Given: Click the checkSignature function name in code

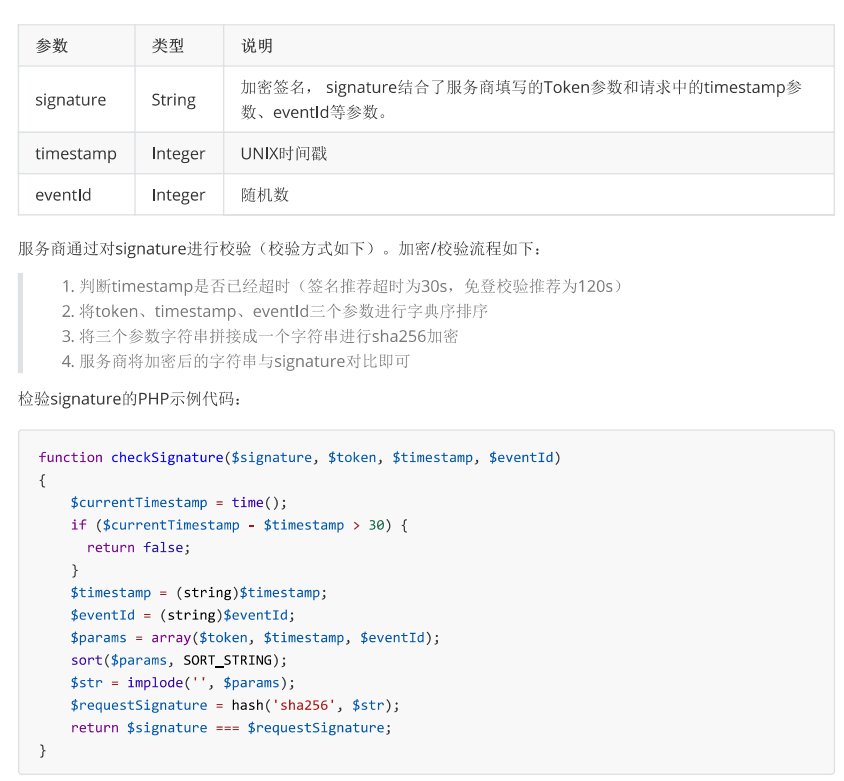Looking at the screenshot, I should tap(167, 458).
